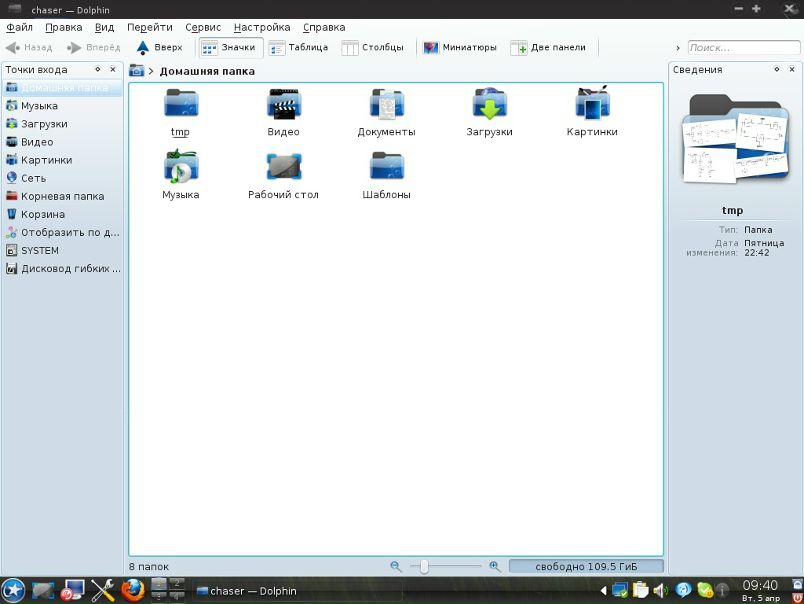This screenshot has height=604, width=804.
Task: Click breadcrumb arrow before Домашняя папка
Action: pyautogui.click(x=151, y=71)
